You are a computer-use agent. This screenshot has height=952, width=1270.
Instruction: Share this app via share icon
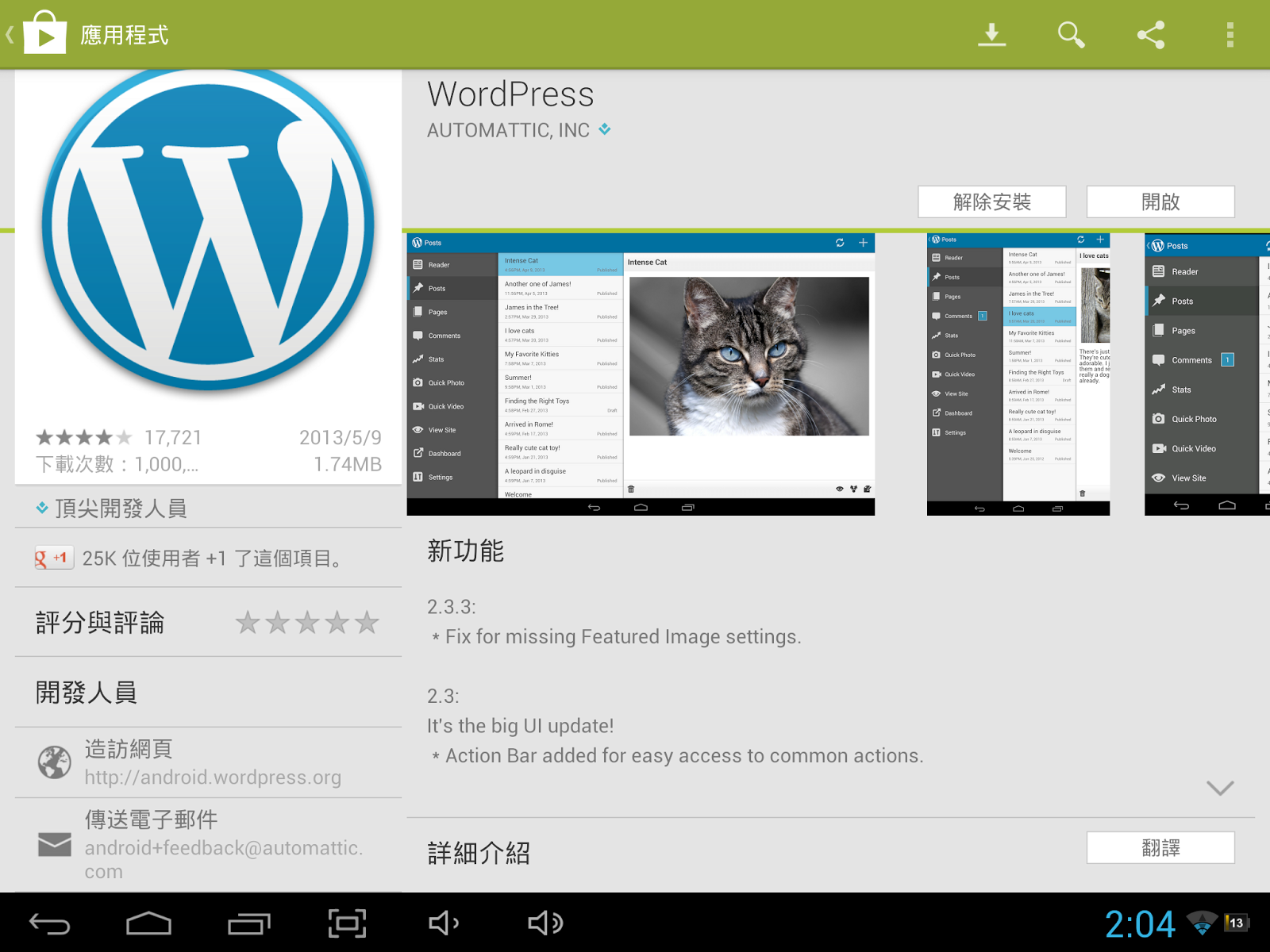tap(1150, 35)
